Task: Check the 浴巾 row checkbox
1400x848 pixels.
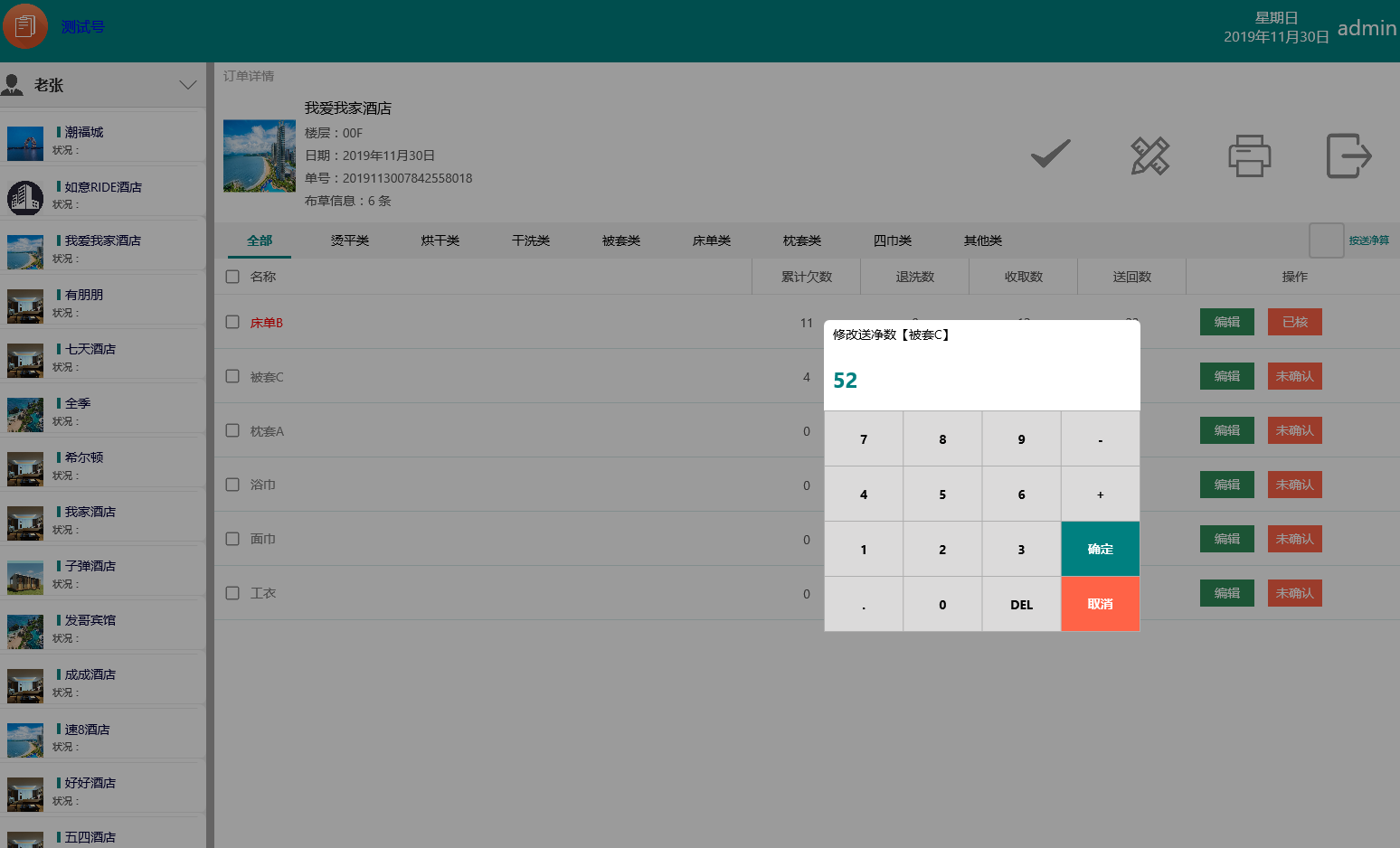Action: tap(232, 485)
